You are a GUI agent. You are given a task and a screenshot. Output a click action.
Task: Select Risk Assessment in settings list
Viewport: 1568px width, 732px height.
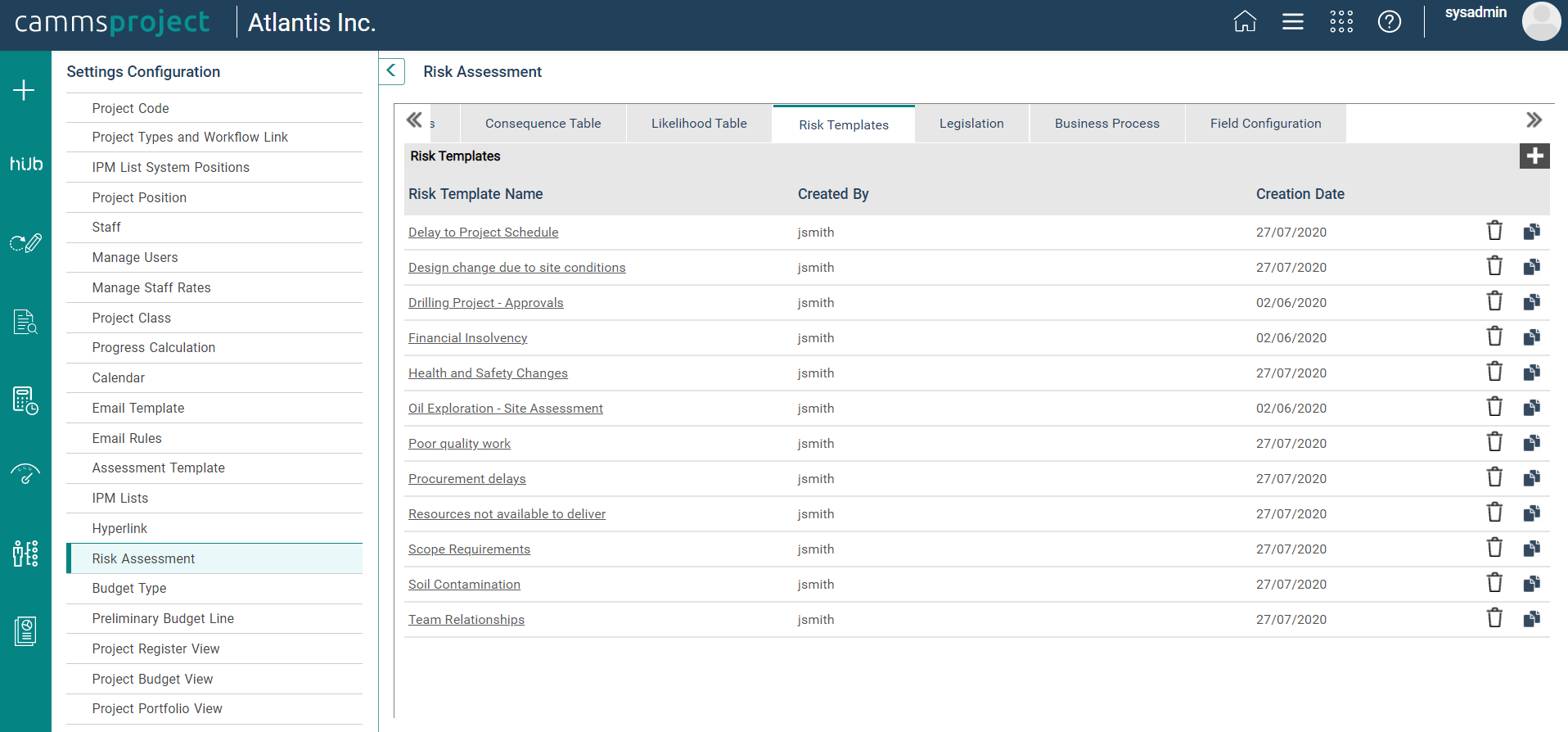pos(214,558)
